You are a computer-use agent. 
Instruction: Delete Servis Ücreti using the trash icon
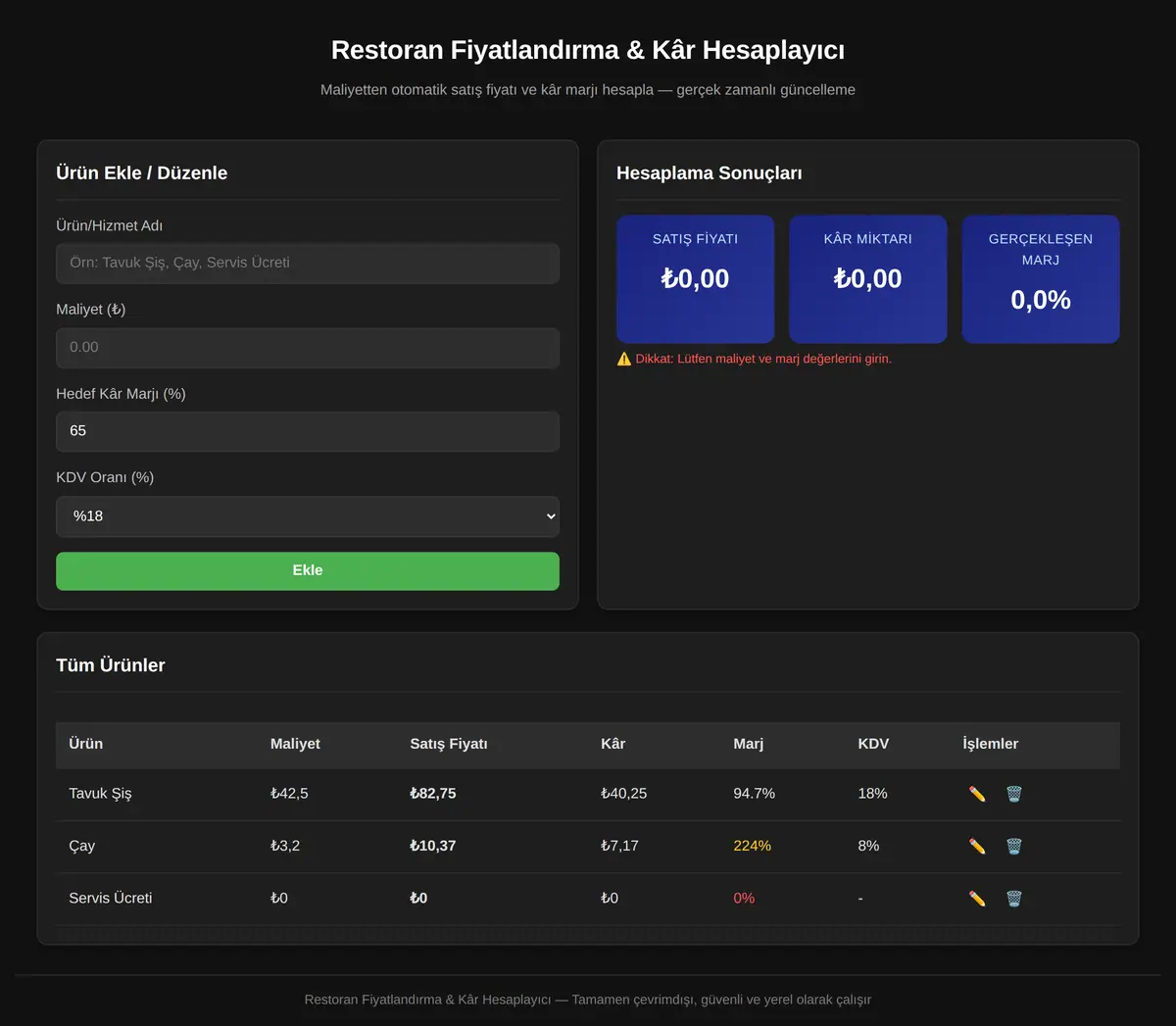point(1014,898)
